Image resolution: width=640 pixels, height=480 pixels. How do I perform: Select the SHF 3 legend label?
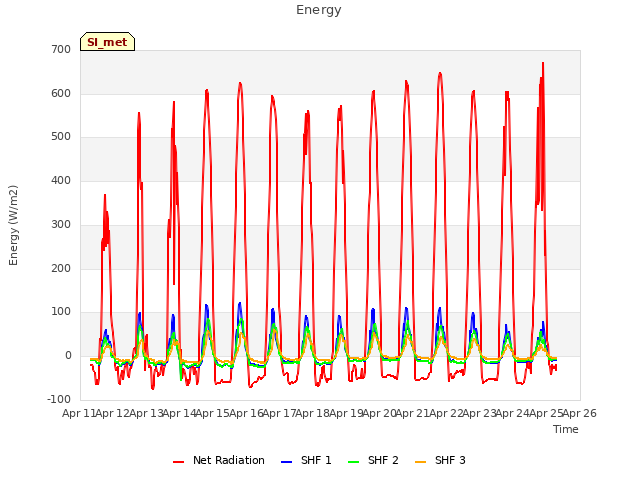[450, 460]
